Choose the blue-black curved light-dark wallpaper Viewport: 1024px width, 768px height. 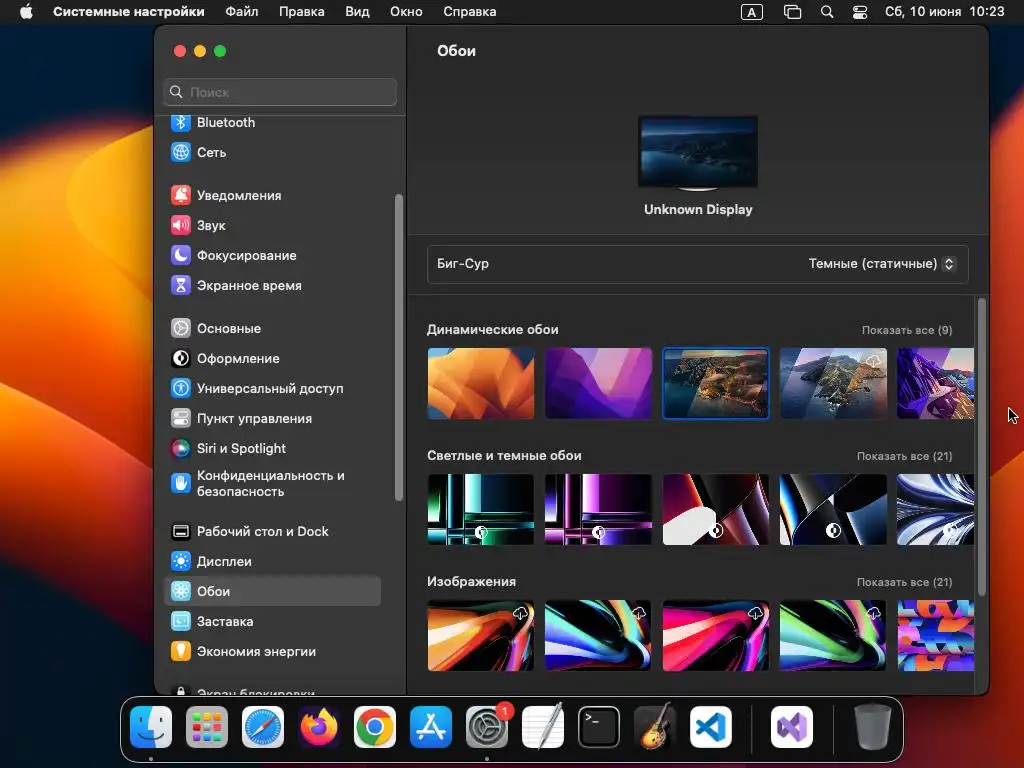click(x=833, y=509)
